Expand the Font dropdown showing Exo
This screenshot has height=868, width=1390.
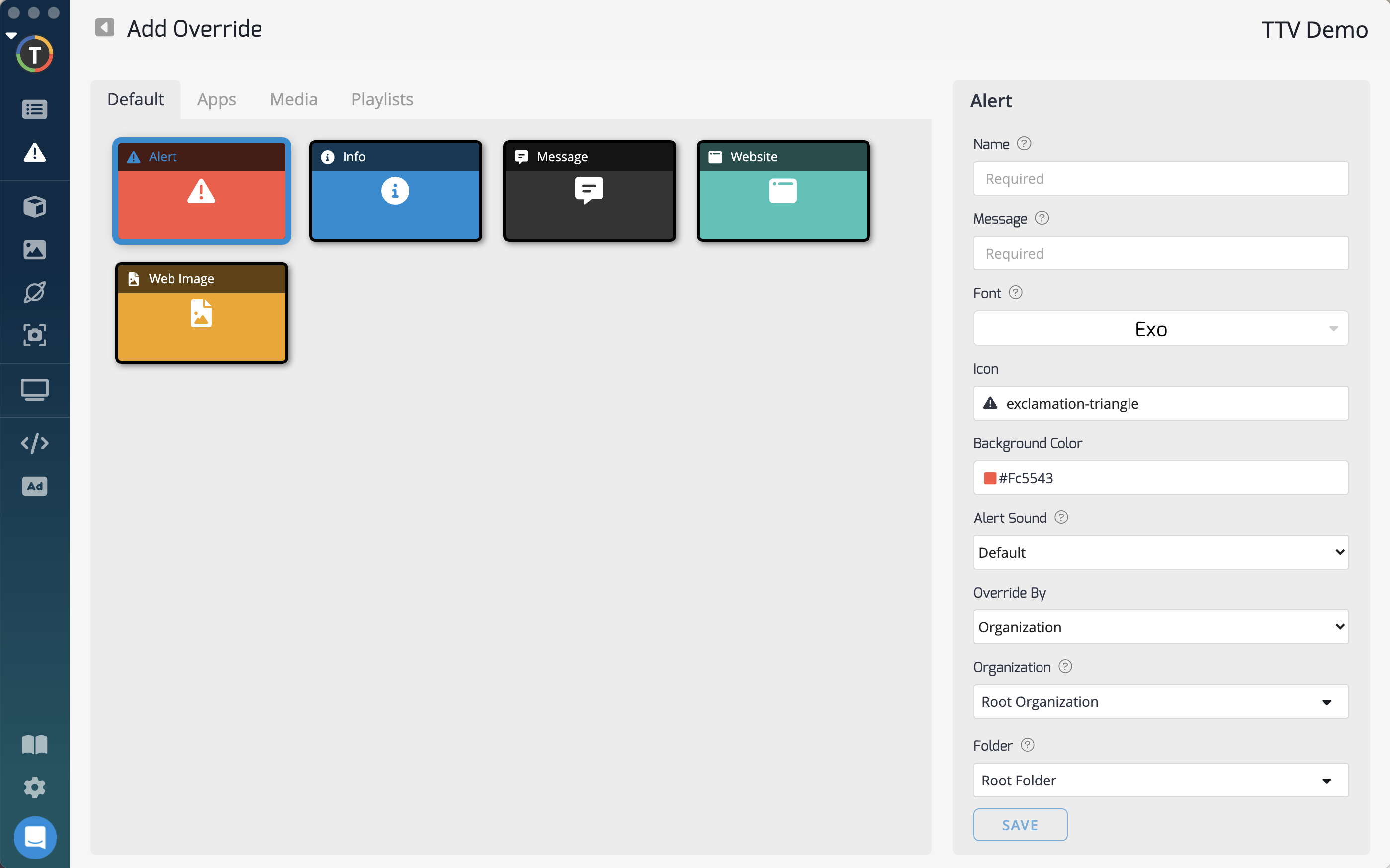(1160, 329)
